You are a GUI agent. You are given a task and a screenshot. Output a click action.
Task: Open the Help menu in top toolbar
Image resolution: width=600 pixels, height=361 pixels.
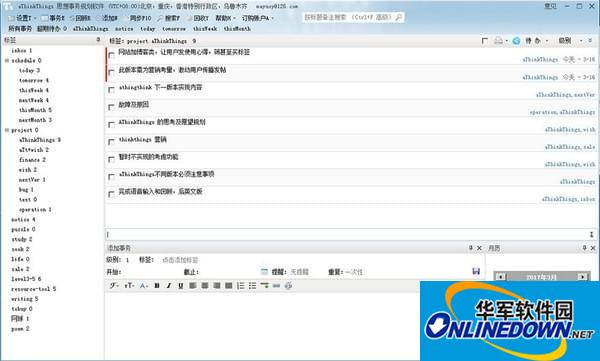tap(225, 18)
